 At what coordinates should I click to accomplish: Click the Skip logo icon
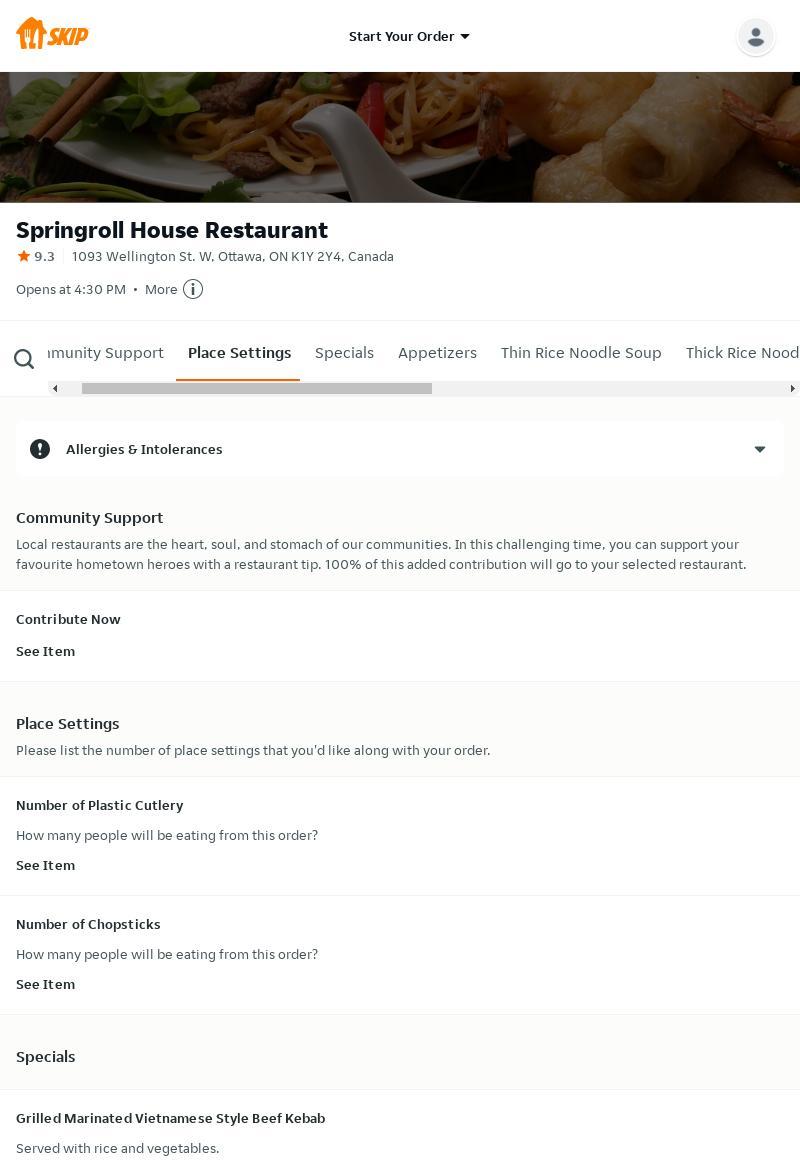click(52, 35)
